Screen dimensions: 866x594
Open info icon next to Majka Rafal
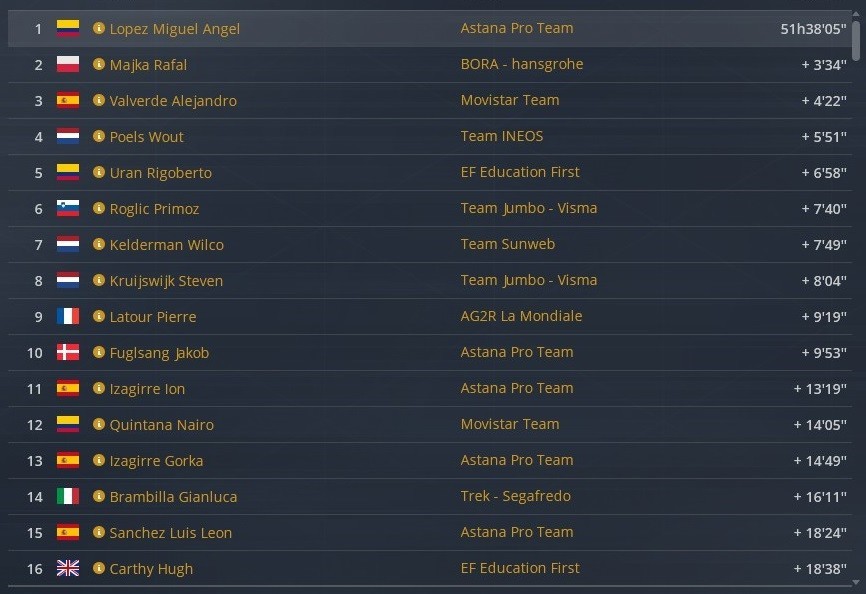click(x=99, y=64)
